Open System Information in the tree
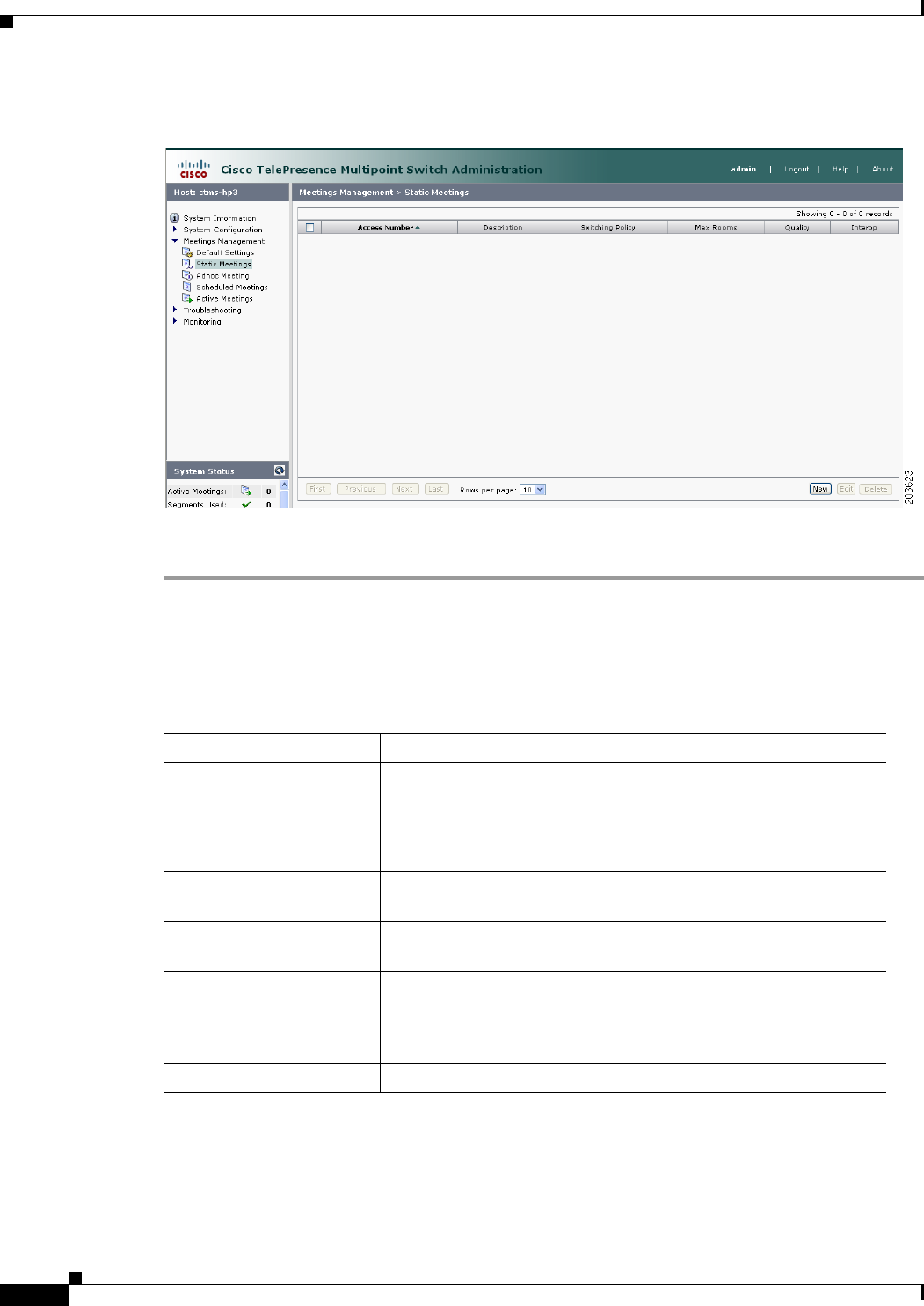This screenshot has width=924, height=1306. [x=220, y=218]
